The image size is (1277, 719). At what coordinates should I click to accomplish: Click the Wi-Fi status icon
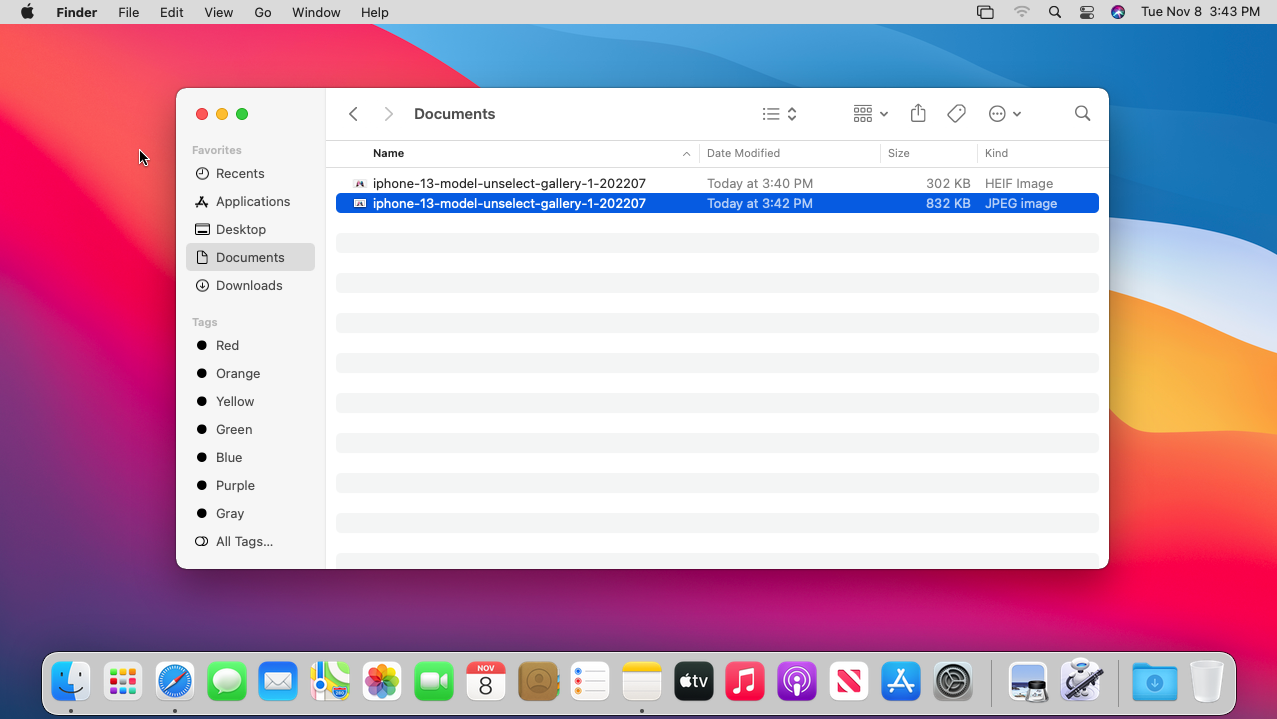click(x=1021, y=12)
